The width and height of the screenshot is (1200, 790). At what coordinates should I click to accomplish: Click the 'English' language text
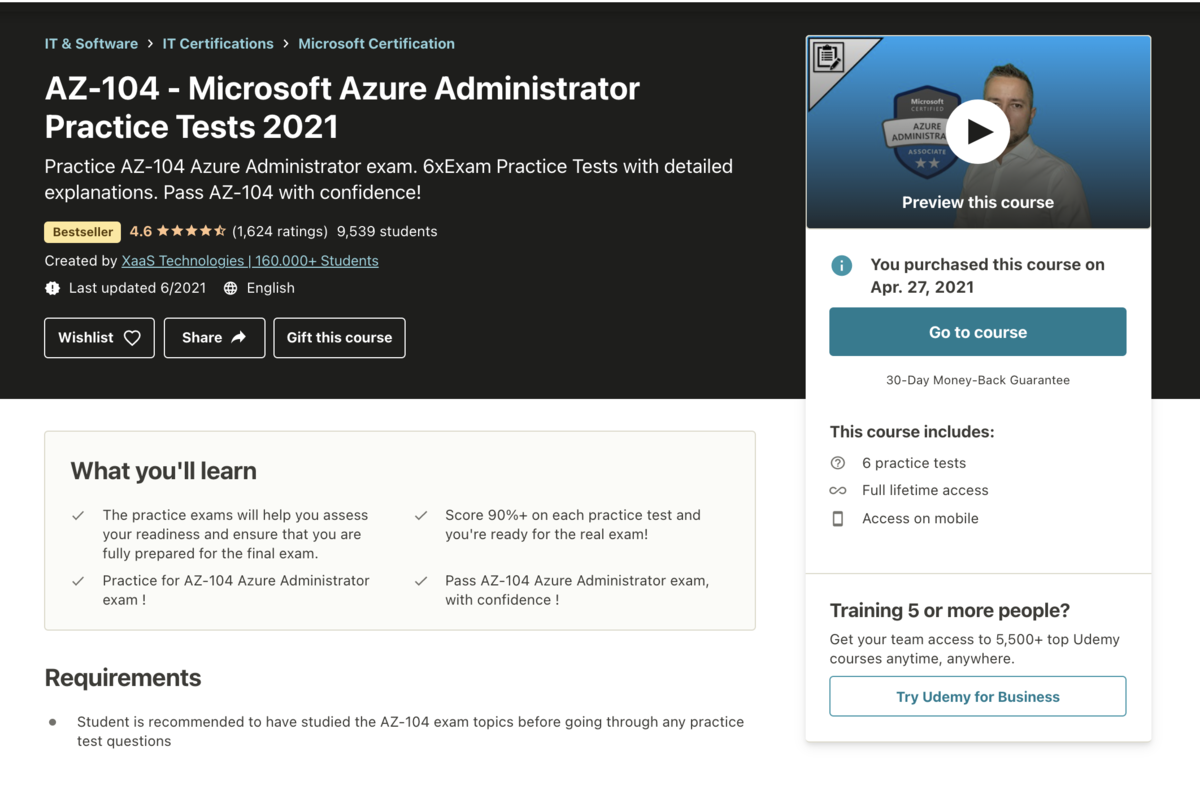point(271,288)
